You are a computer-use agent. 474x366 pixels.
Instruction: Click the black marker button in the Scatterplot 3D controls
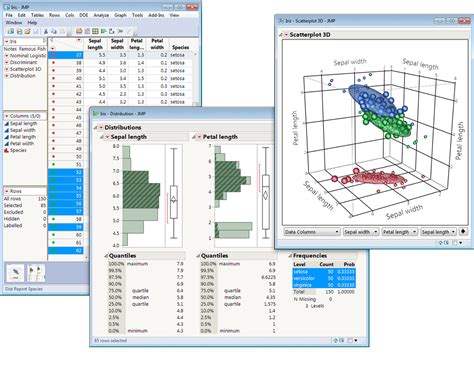pos(463,231)
